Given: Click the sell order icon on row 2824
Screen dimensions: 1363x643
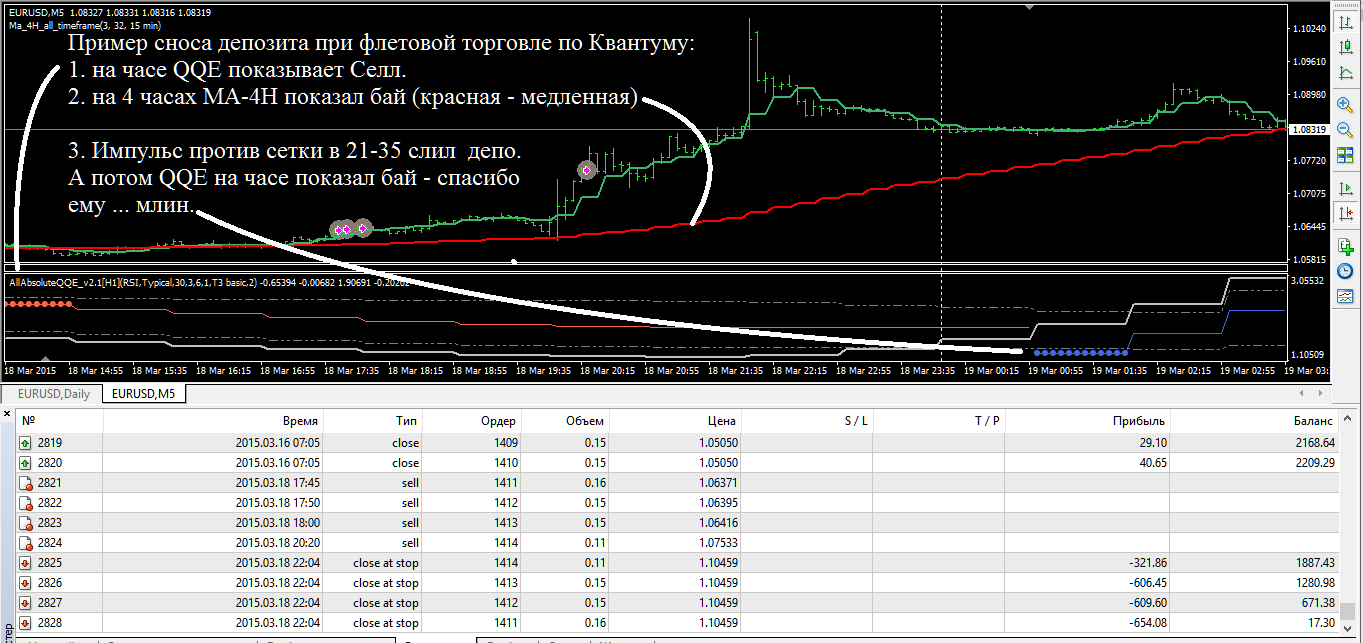Looking at the screenshot, I should 26,543.
